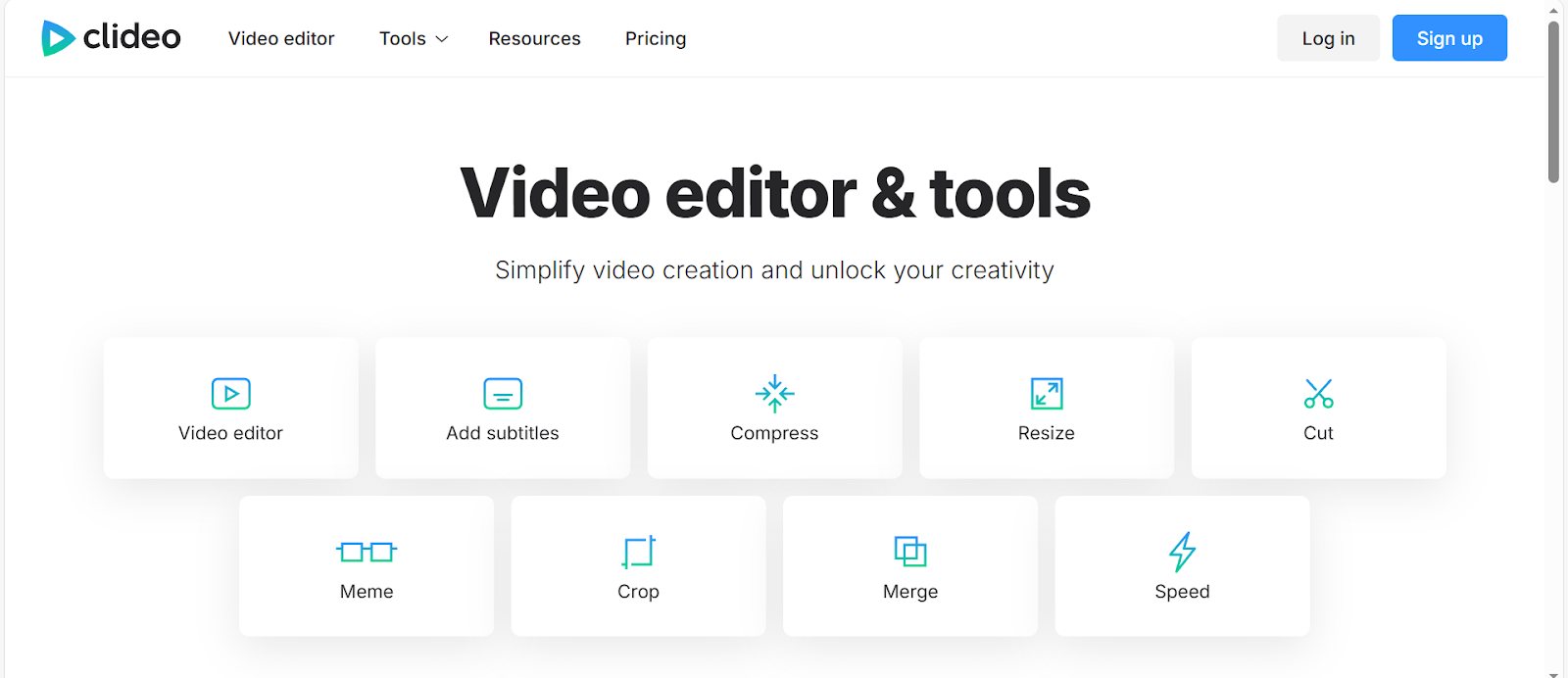Screen dimensions: 1568x678
Task: Click the Compress text label
Action: [x=774, y=433]
